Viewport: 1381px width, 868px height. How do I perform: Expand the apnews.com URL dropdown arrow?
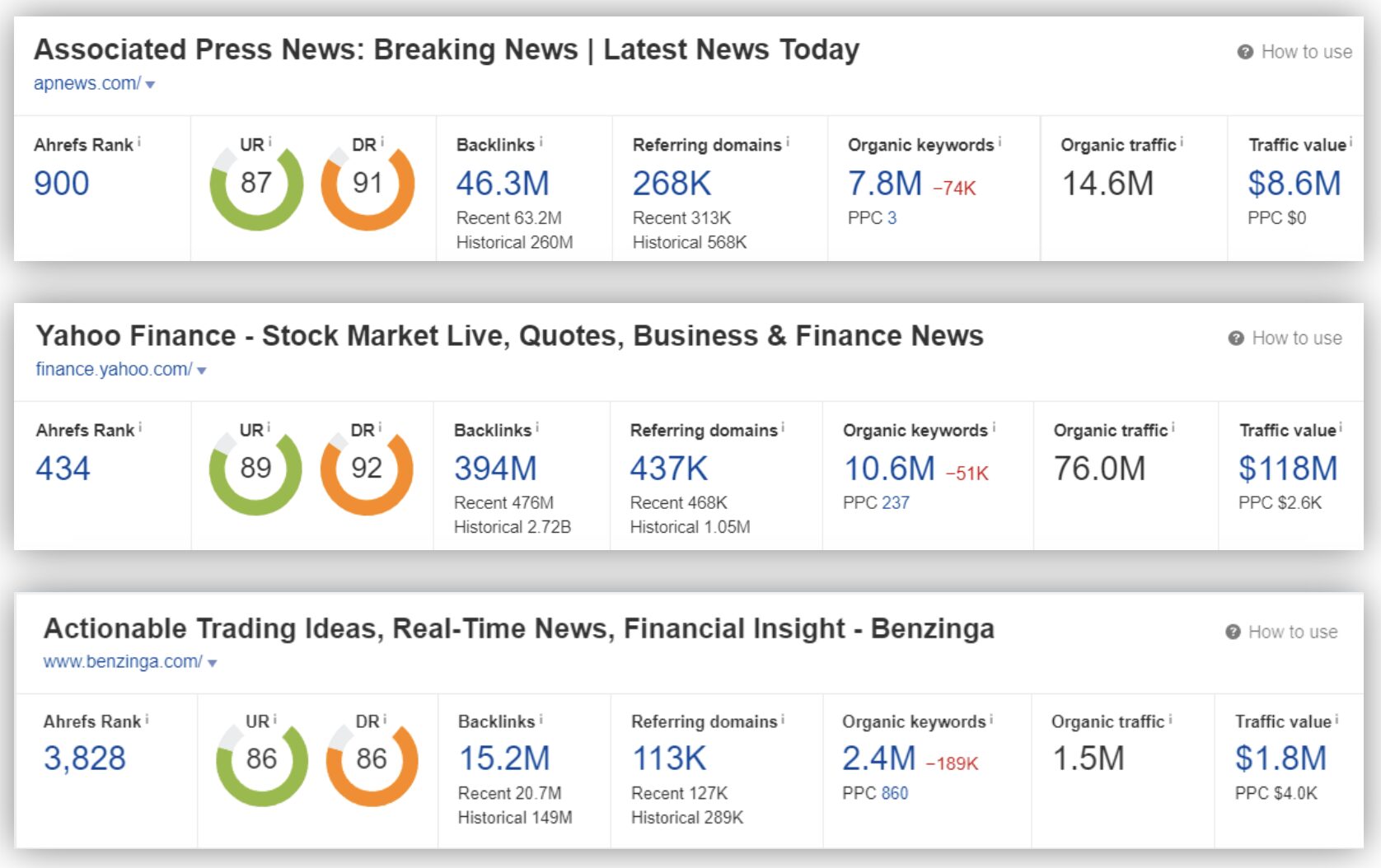[x=150, y=85]
